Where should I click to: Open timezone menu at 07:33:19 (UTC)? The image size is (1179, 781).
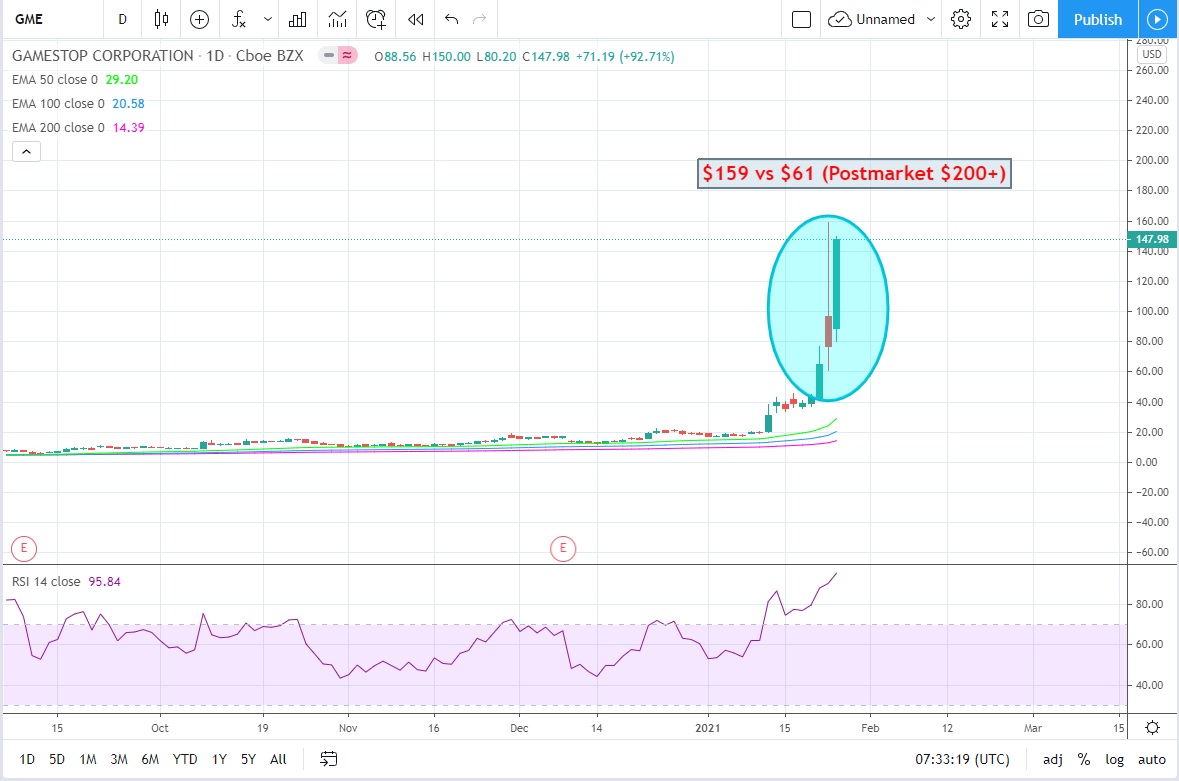point(962,759)
